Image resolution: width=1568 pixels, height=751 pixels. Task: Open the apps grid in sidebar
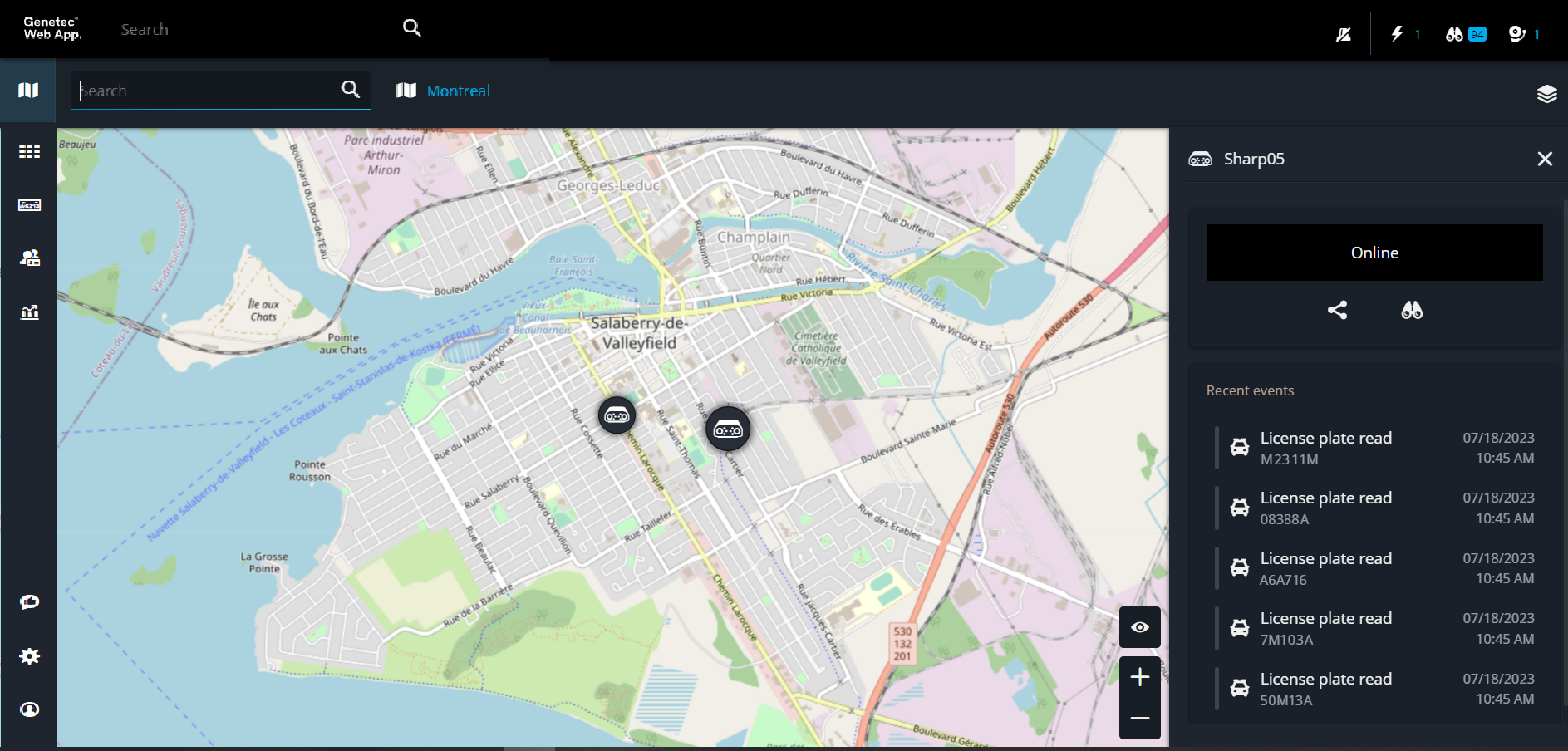click(28, 150)
